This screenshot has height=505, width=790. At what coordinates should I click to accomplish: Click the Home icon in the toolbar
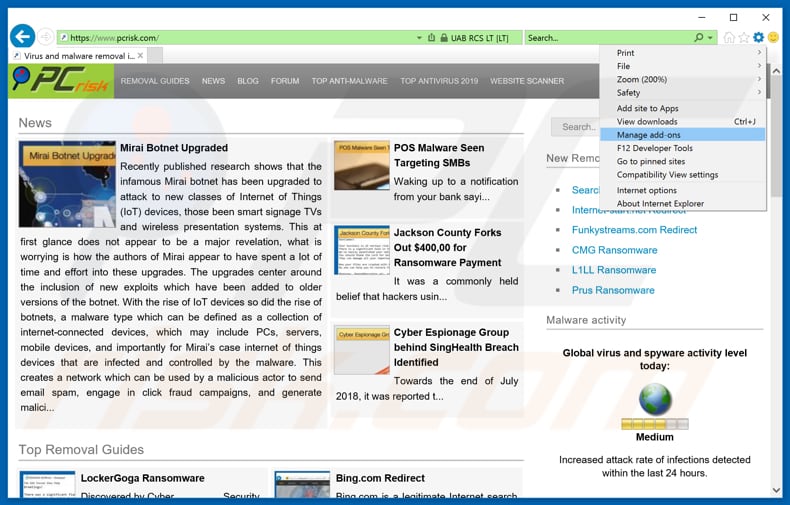[x=729, y=37]
